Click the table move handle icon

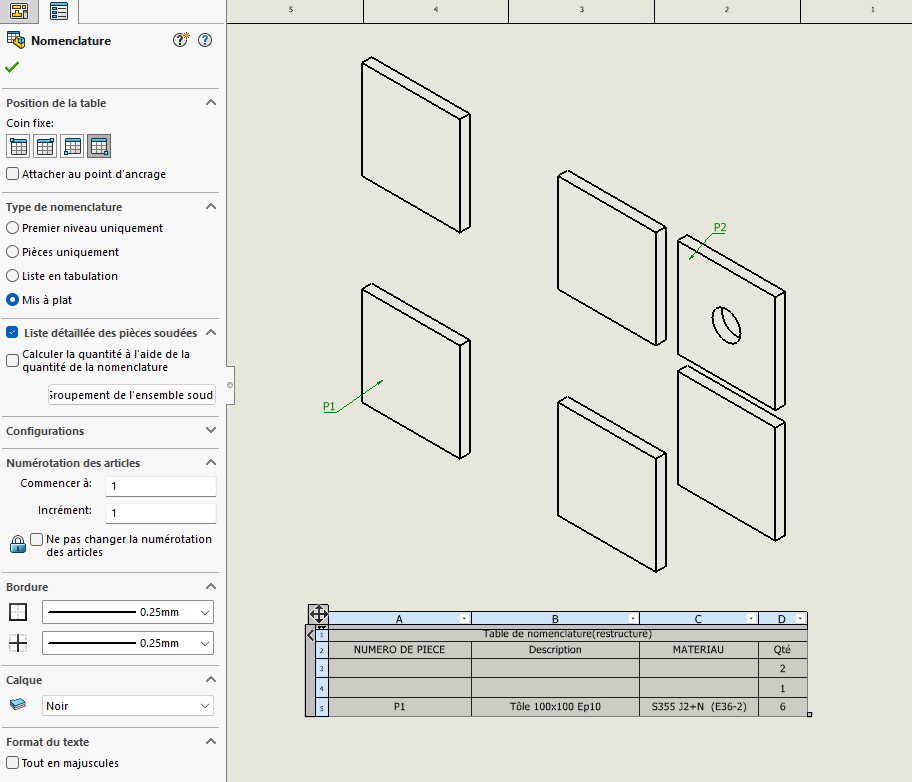[x=318, y=614]
